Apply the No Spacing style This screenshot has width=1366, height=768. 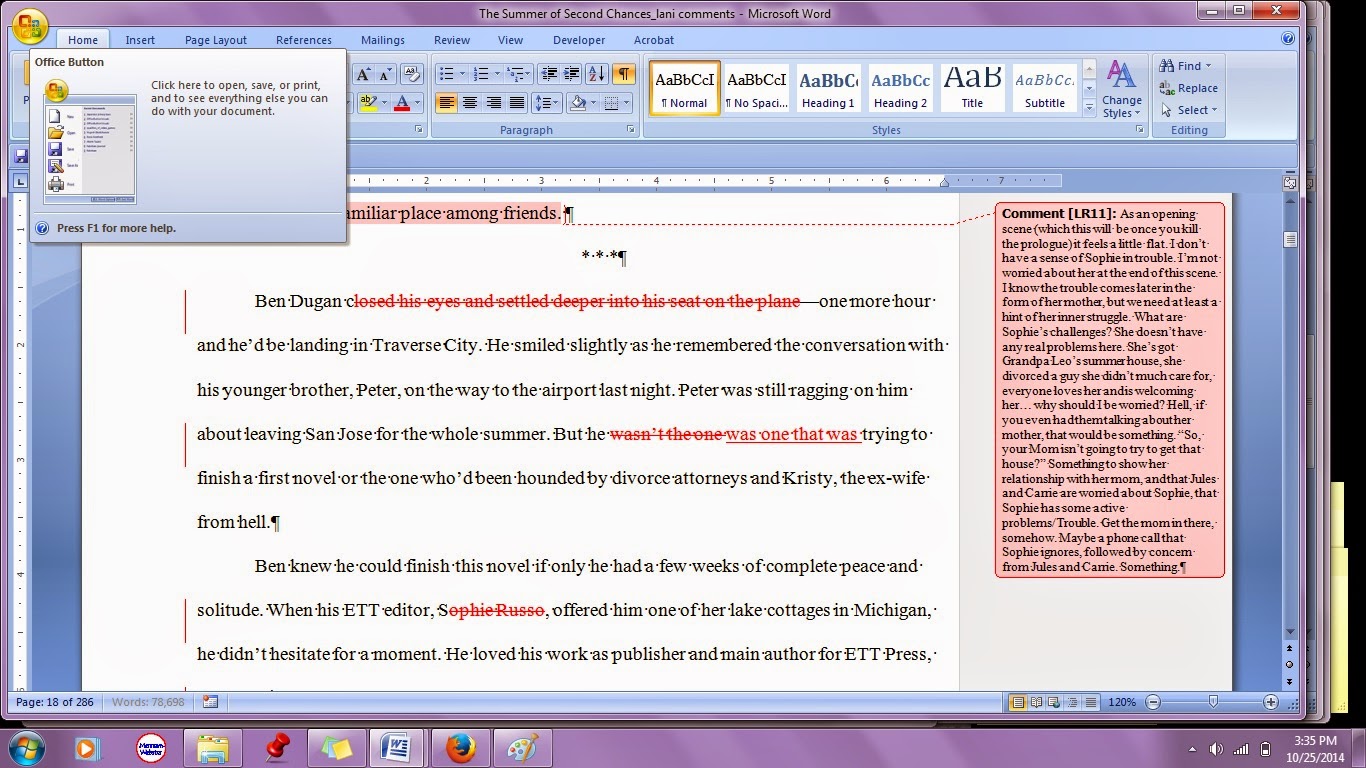click(756, 88)
